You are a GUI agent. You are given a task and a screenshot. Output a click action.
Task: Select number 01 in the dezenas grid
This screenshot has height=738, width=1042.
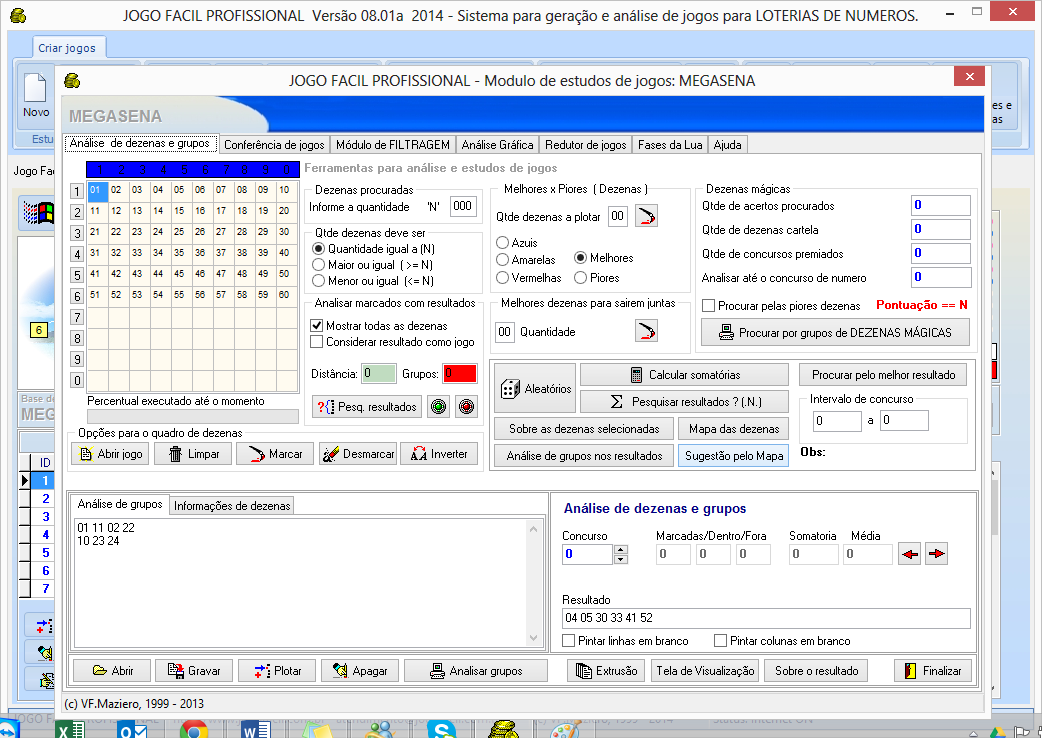(96, 190)
